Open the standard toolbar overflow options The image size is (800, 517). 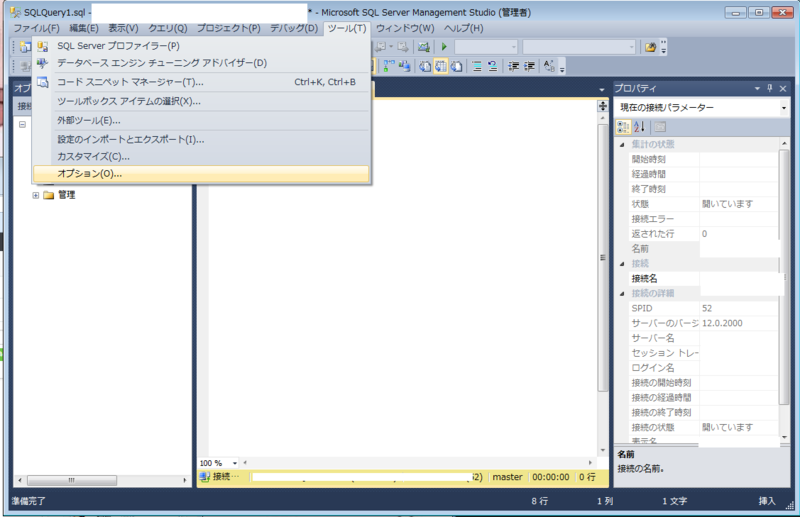[663, 47]
